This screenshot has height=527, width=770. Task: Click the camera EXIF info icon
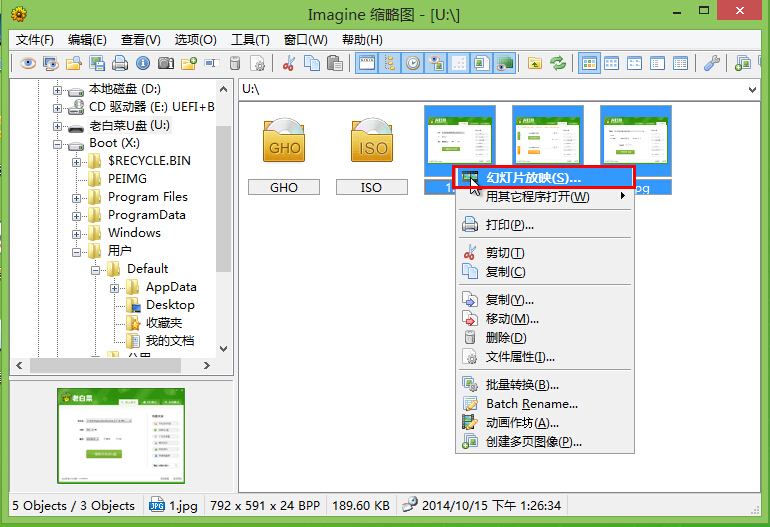pyautogui.click(x=166, y=63)
